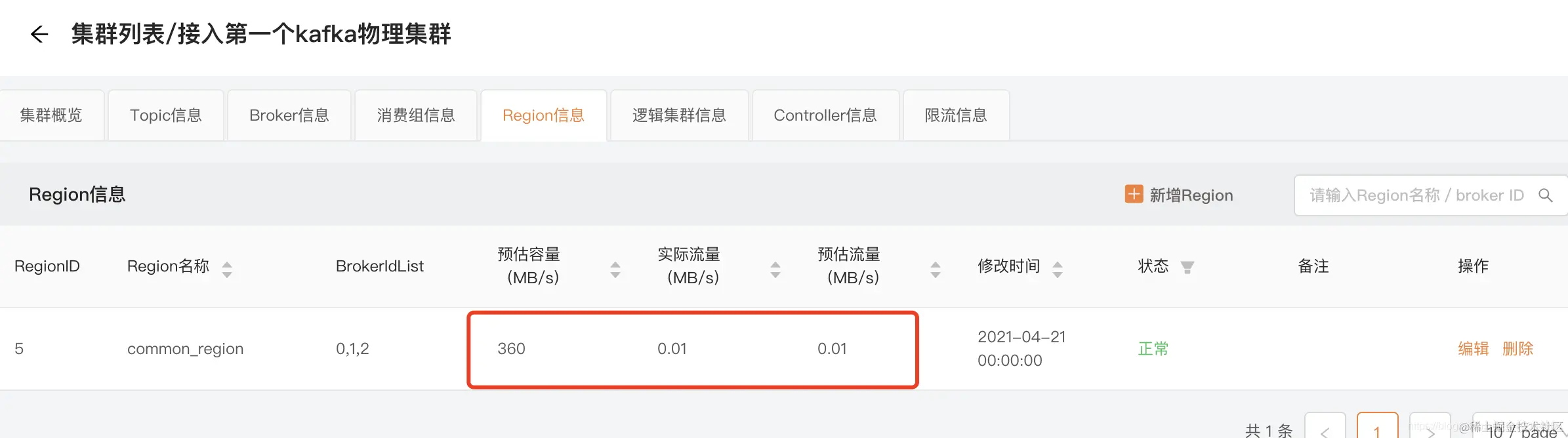
Task: Open the funnel filter icon on 状态 column
Action: [1187, 266]
